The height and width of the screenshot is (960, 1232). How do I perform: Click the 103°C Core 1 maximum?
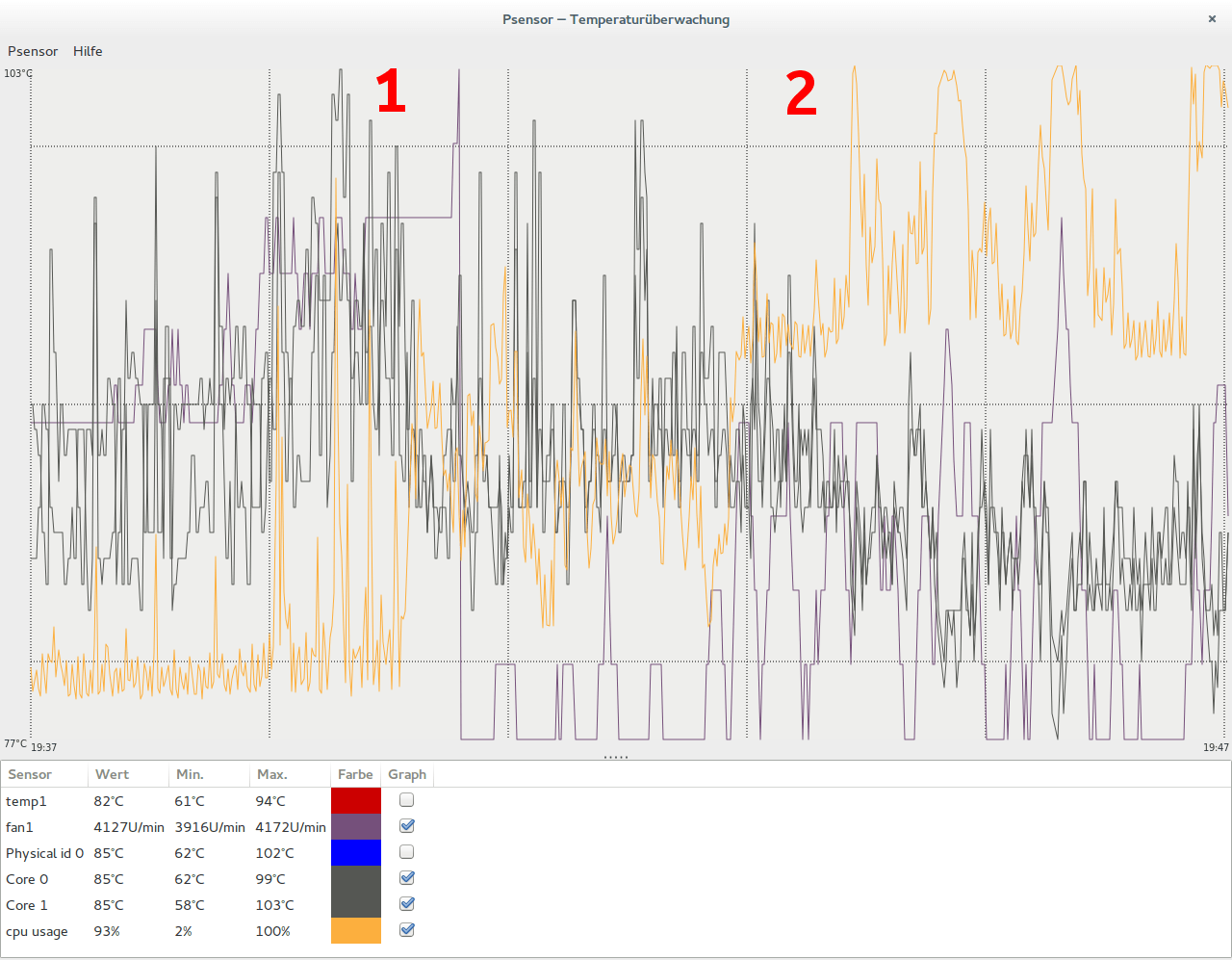[274, 905]
